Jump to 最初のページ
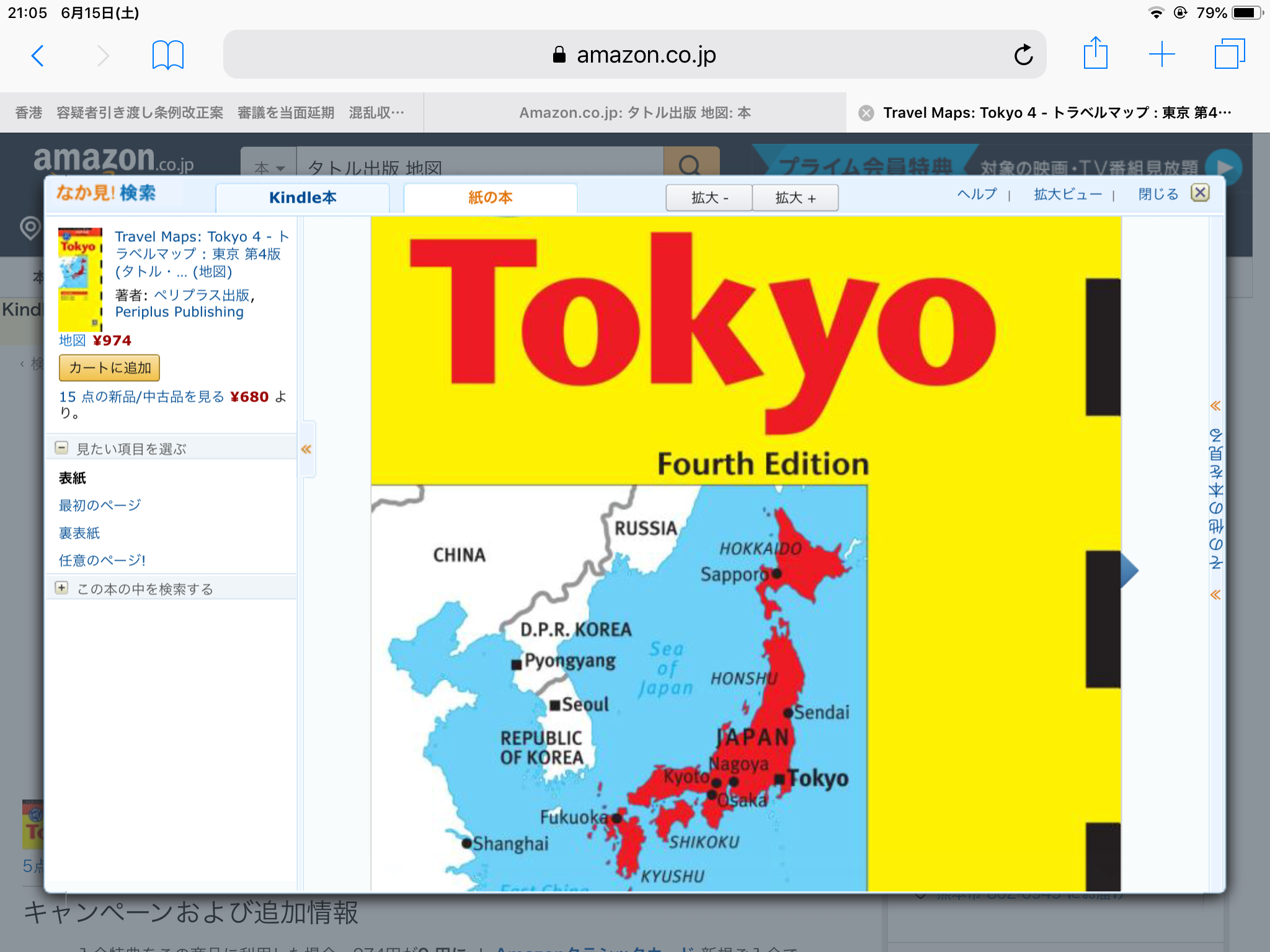The width and height of the screenshot is (1270, 952). pos(100,505)
